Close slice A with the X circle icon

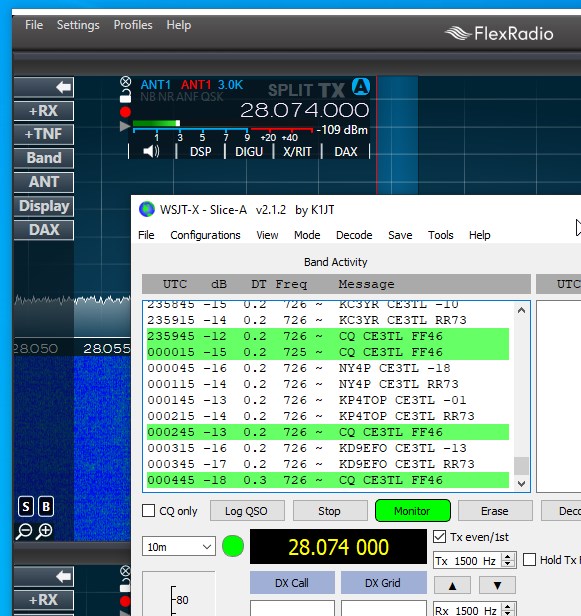(125, 82)
